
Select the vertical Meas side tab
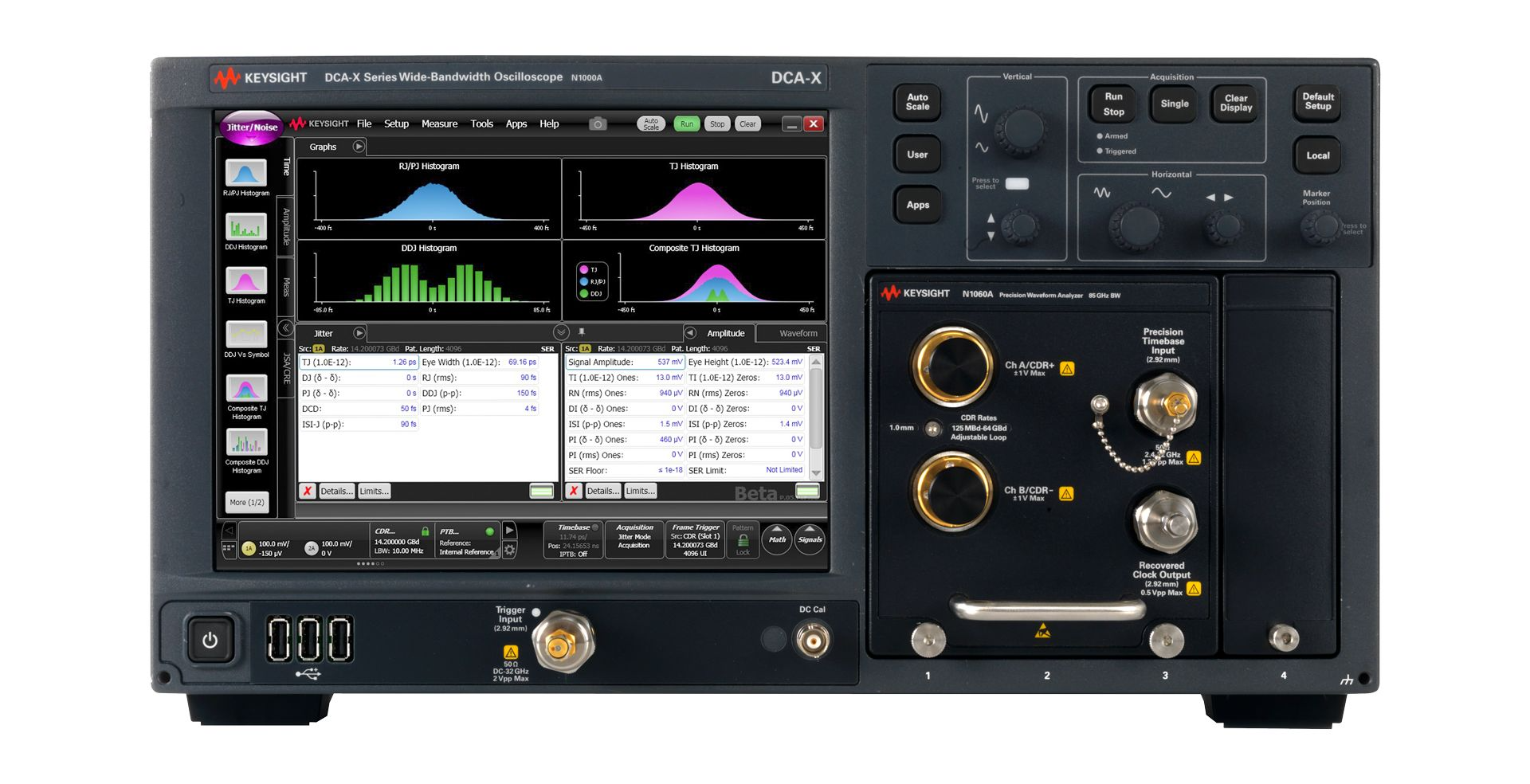[x=286, y=287]
